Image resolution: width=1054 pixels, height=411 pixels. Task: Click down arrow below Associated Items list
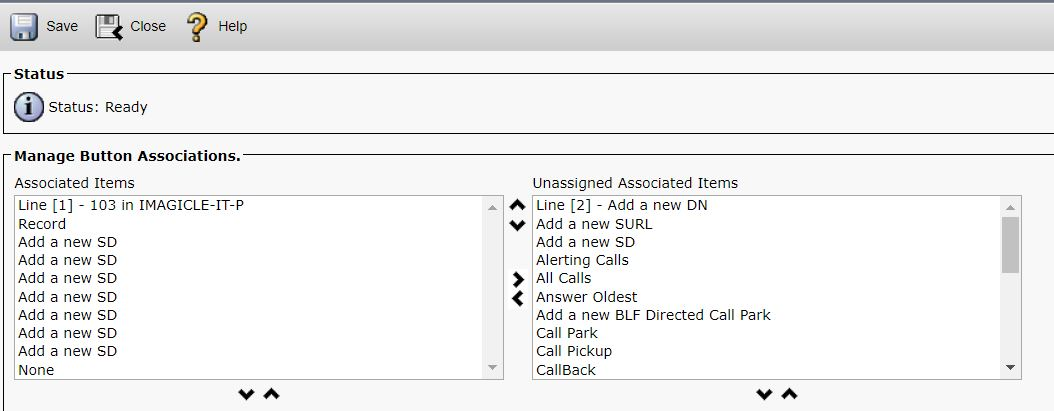pyautogui.click(x=246, y=395)
